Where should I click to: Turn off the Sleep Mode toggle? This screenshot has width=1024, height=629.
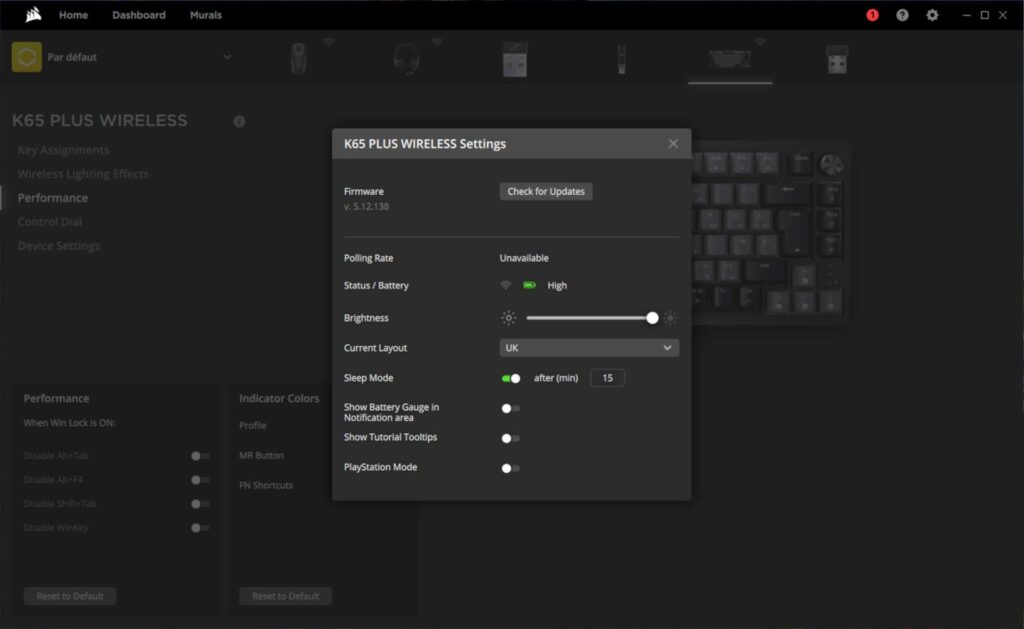click(511, 378)
